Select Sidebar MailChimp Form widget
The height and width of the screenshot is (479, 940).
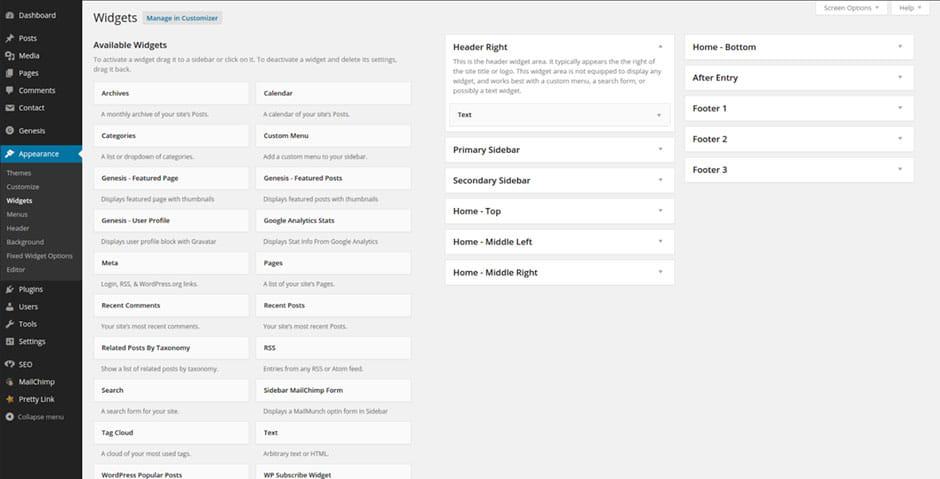pyautogui.click(x=333, y=390)
